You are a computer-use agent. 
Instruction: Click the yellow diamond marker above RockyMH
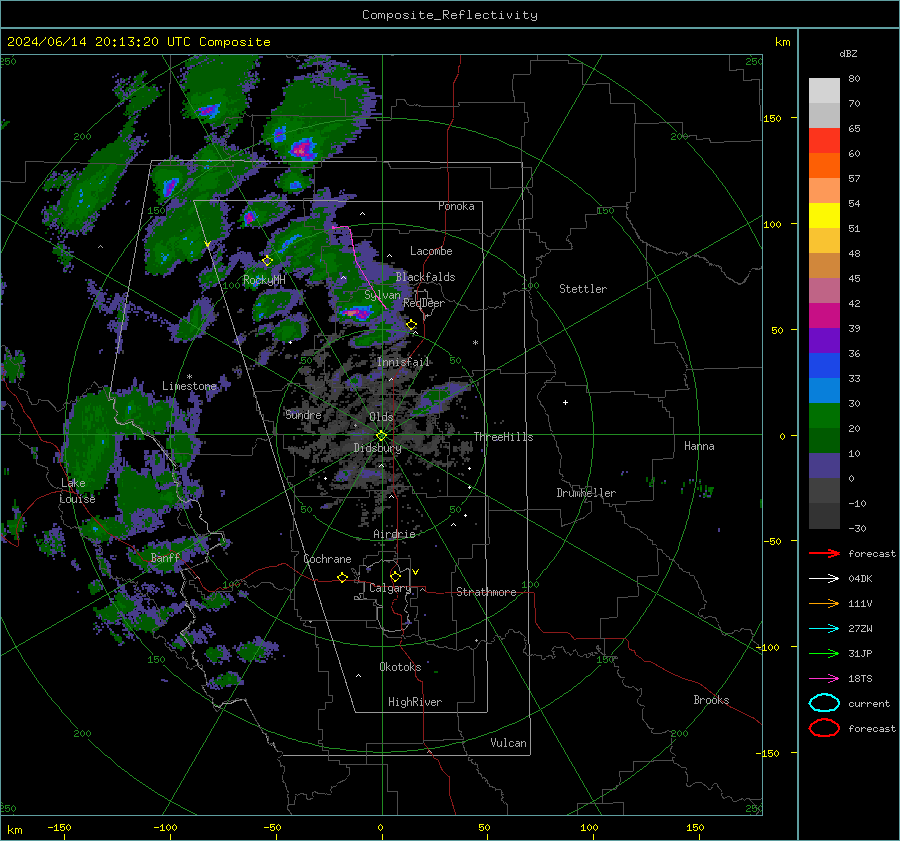tap(267, 261)
